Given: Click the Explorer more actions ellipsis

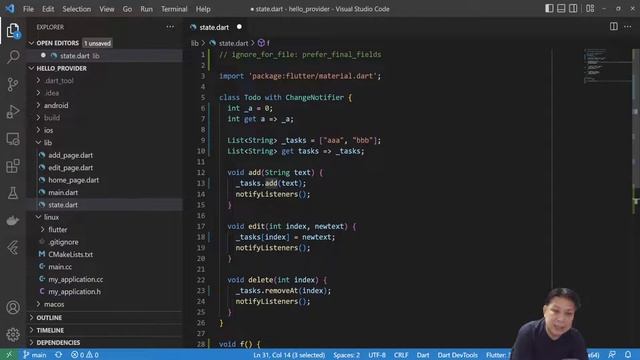Looking at the screenshot, I should pyautogui.click(x=170, y=27).
